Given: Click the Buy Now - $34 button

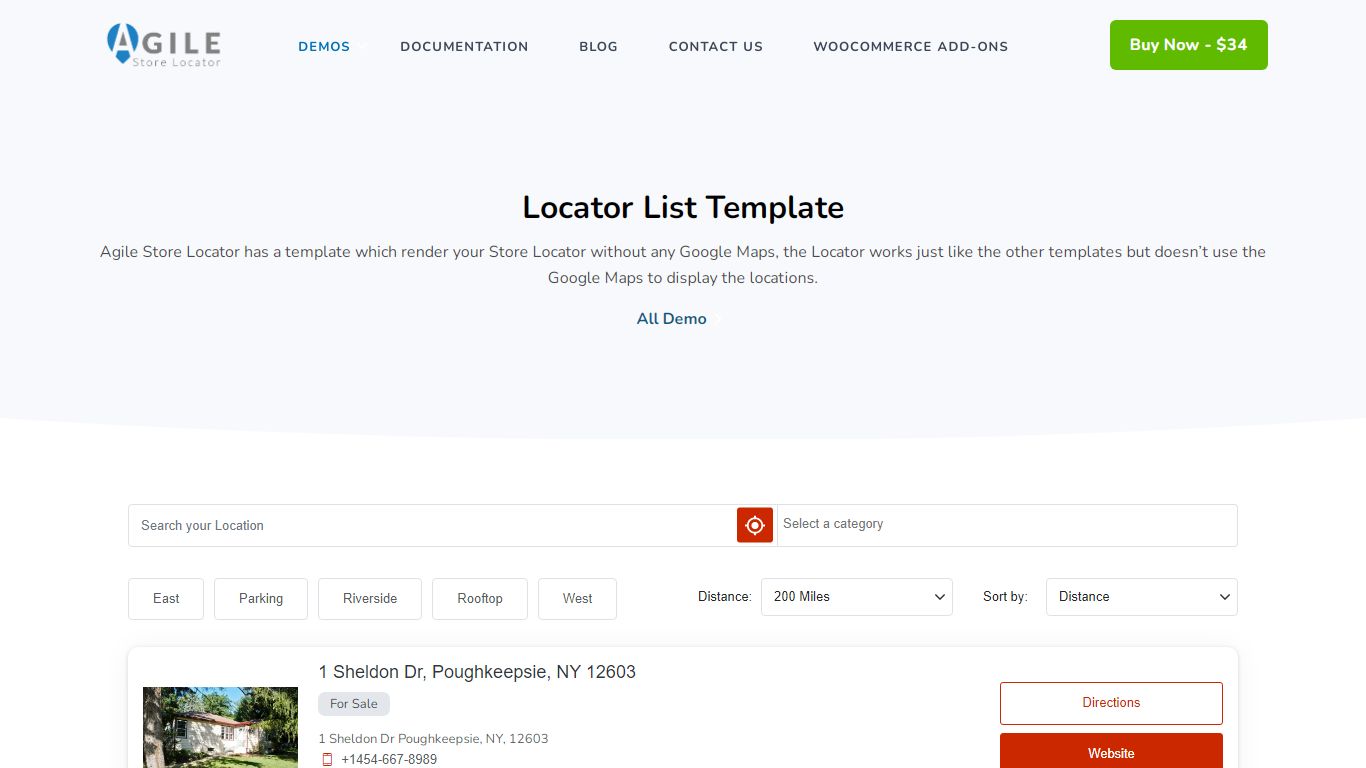Looking at the screenshot, I should coord(1188,45).
